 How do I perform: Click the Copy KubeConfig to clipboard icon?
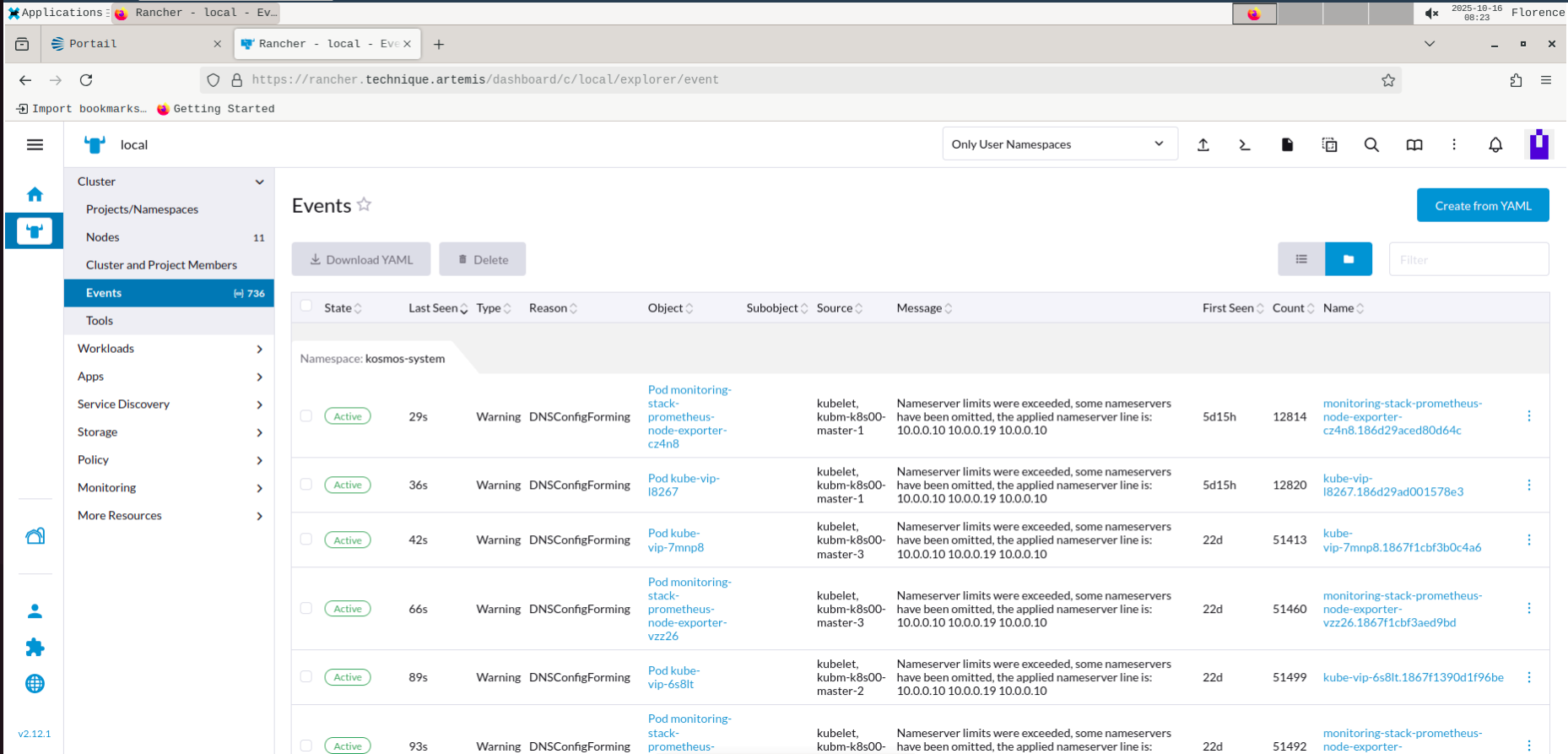point(1329,145)
